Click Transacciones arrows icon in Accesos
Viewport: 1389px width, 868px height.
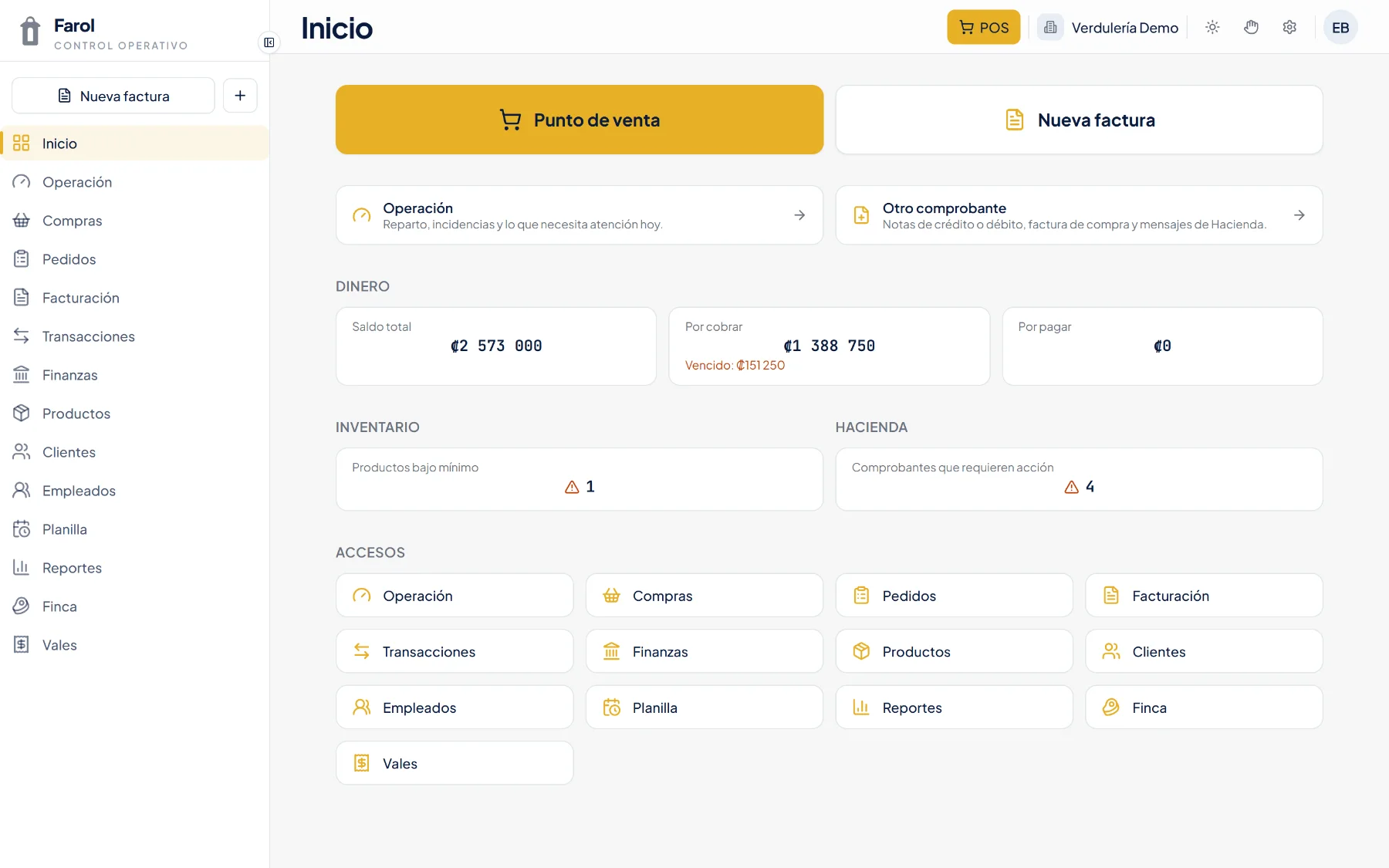pyautogui.click(x=362, y=651)
